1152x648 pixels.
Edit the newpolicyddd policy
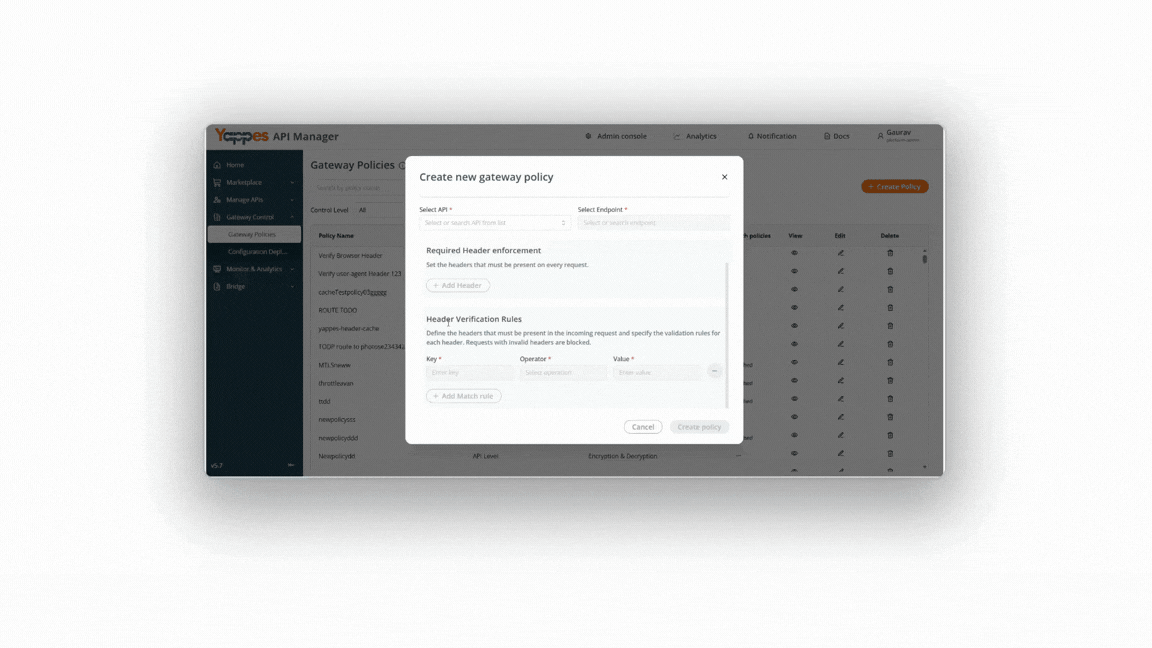coord(840,435)
